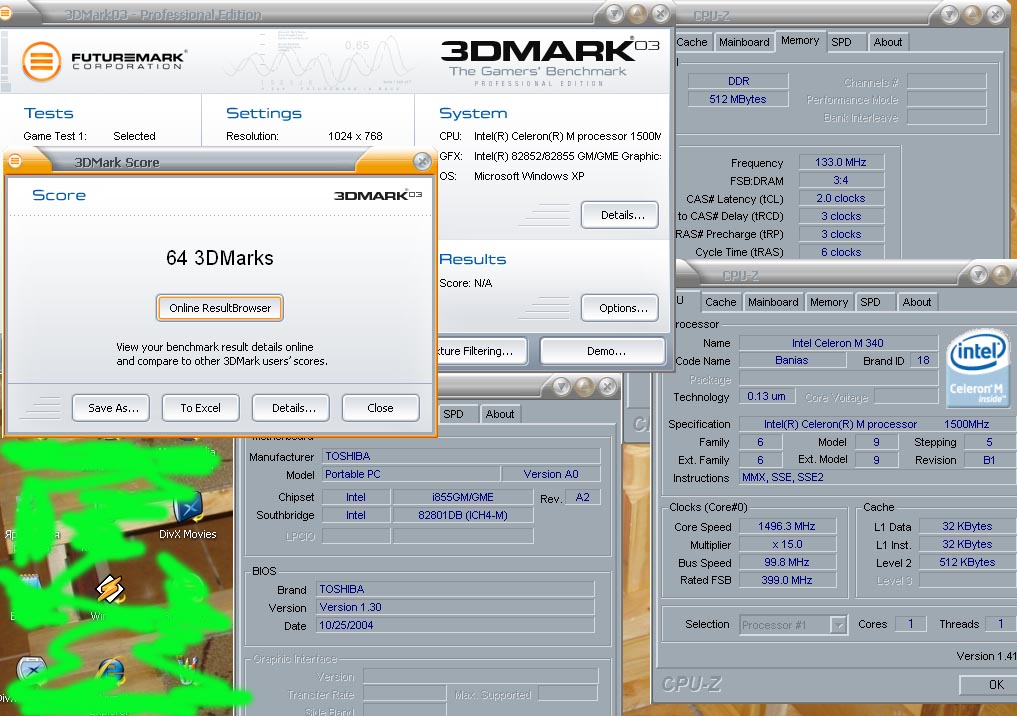Screen dimensions: 1017x716
Task: Click CAS latency 2.0 clocks value
Action: click(841, 198)
